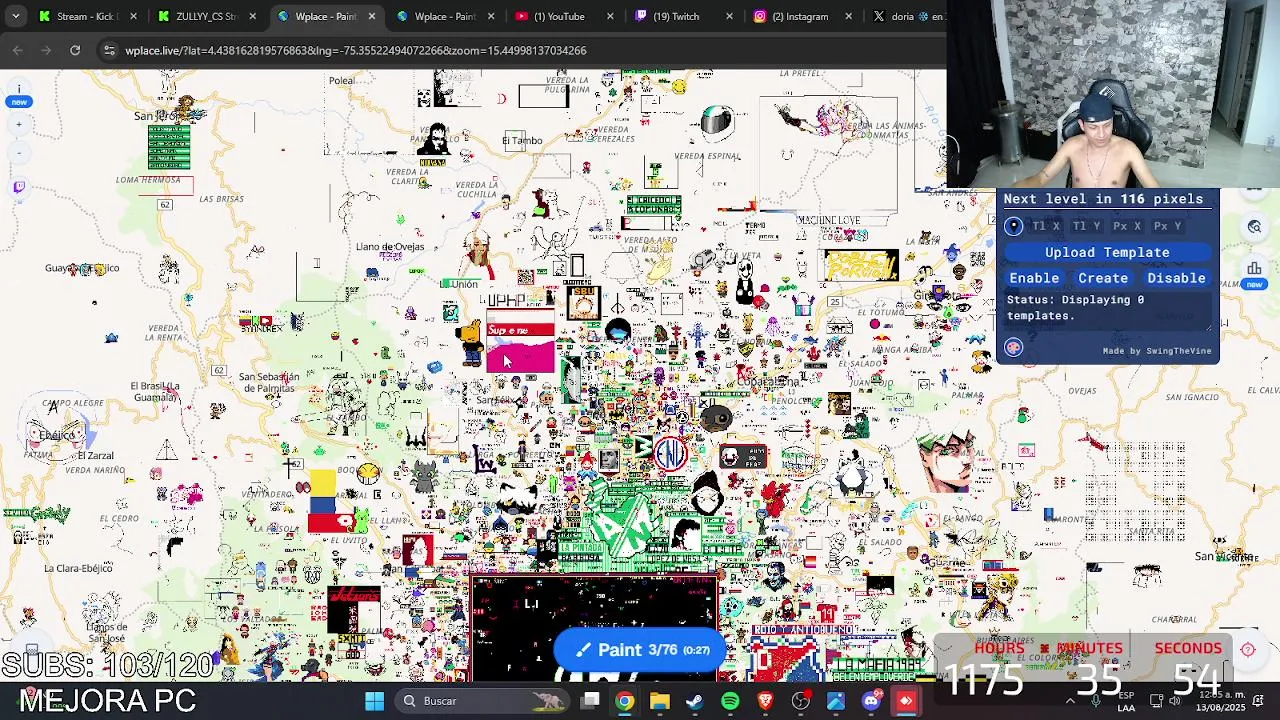Viewport: 1280px width, 720px height.
Task: Go forward in browser history
Action: 46,50
